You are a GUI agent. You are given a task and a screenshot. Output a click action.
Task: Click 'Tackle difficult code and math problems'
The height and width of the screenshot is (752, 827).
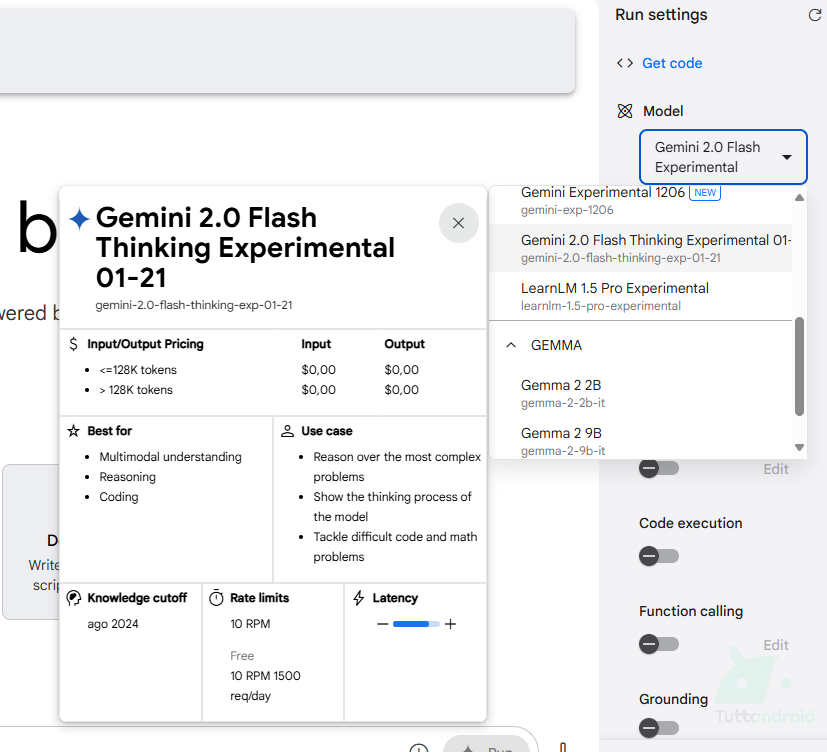point(395,547)
